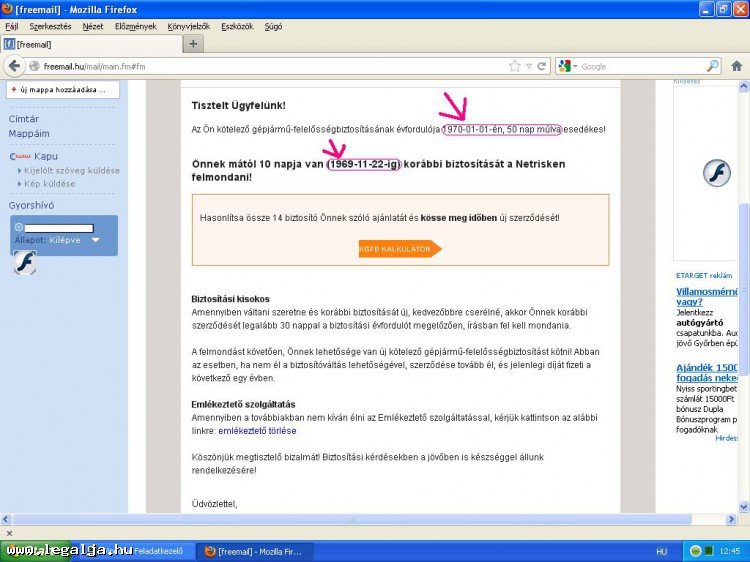The width and height of the screenshot is (750, 562).
Task: Click the search magnifier icon
Action: [712, 66]
